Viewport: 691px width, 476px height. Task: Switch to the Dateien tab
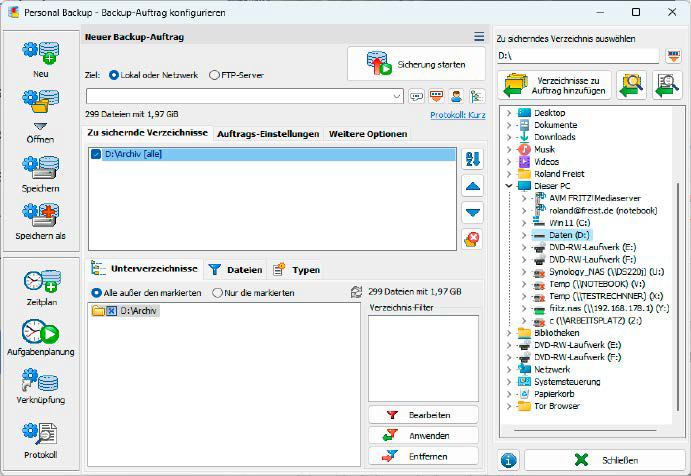(235, 269)
